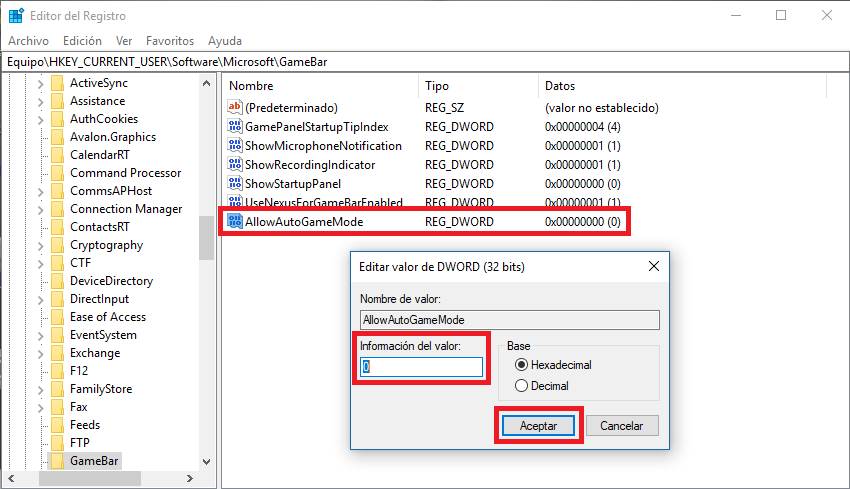Click the Ease of Access folder icon
Viewport: 850px width, 489px height.
point(57,317)
